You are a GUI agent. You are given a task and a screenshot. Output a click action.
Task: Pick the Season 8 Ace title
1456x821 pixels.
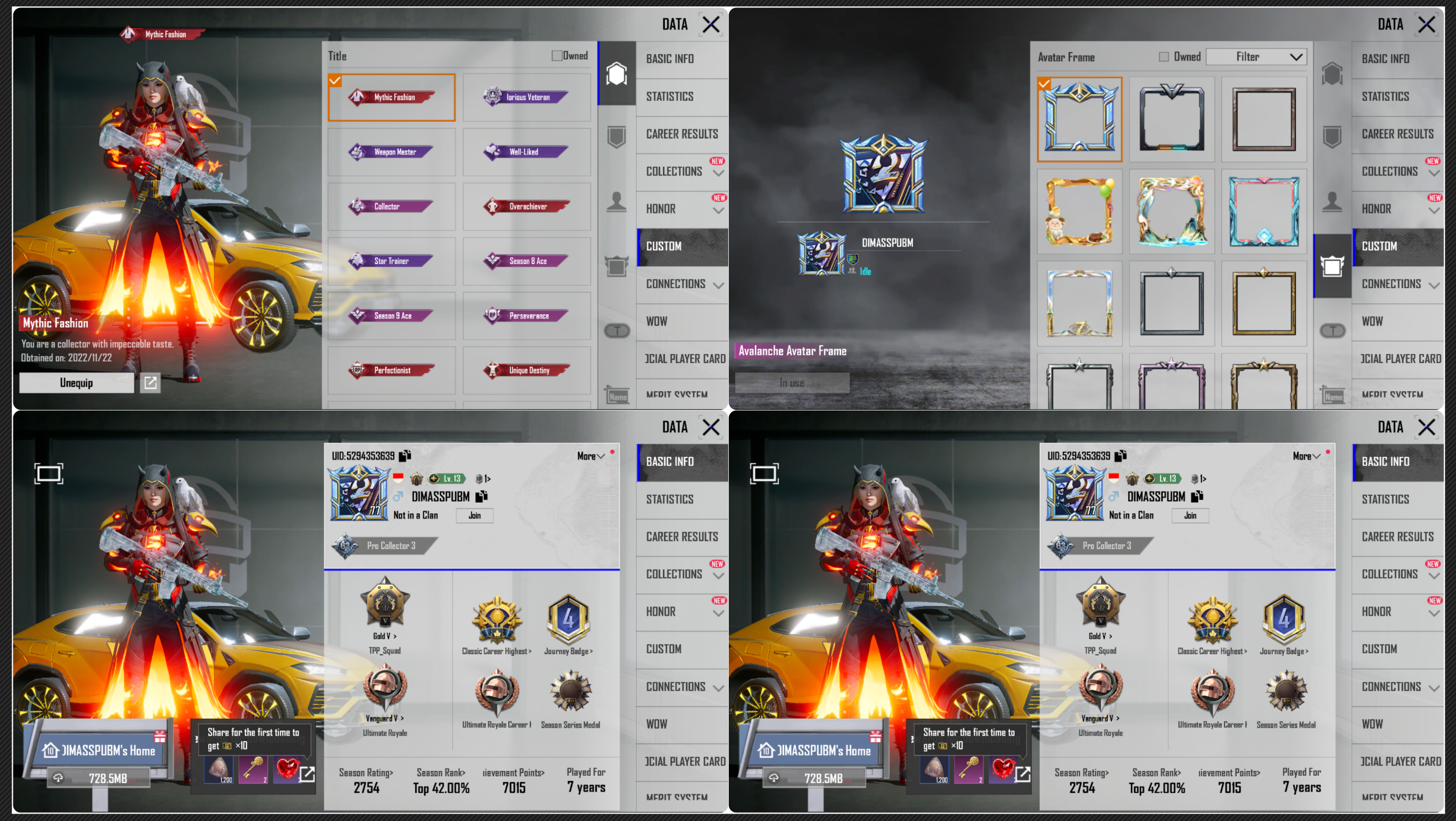(x=526, y=261)
